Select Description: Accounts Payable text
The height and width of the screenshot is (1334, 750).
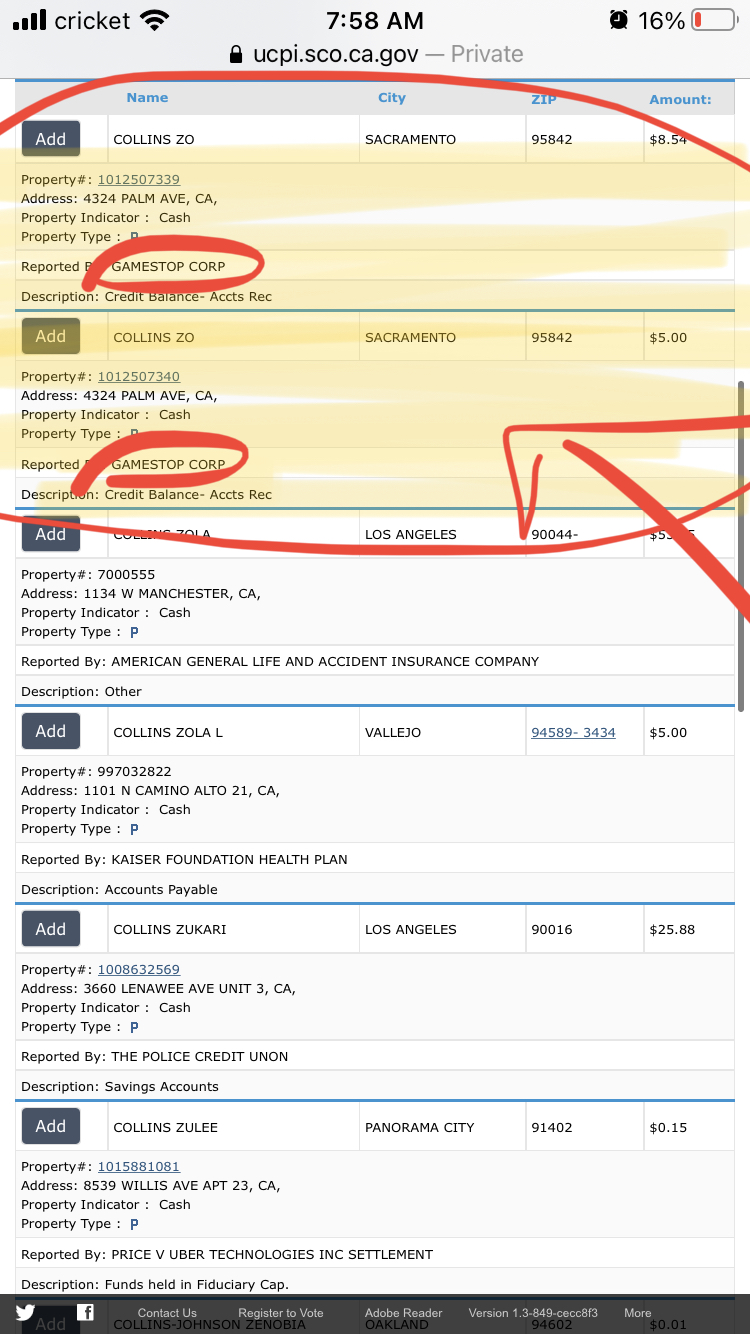120,890
